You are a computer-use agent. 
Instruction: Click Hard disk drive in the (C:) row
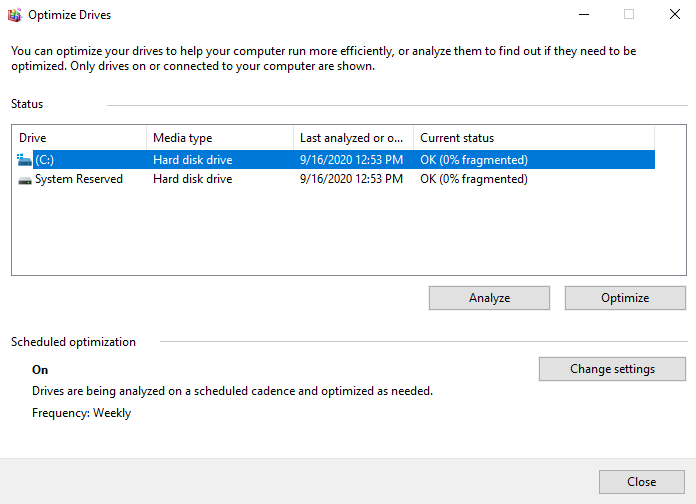(x=193, y=160)
